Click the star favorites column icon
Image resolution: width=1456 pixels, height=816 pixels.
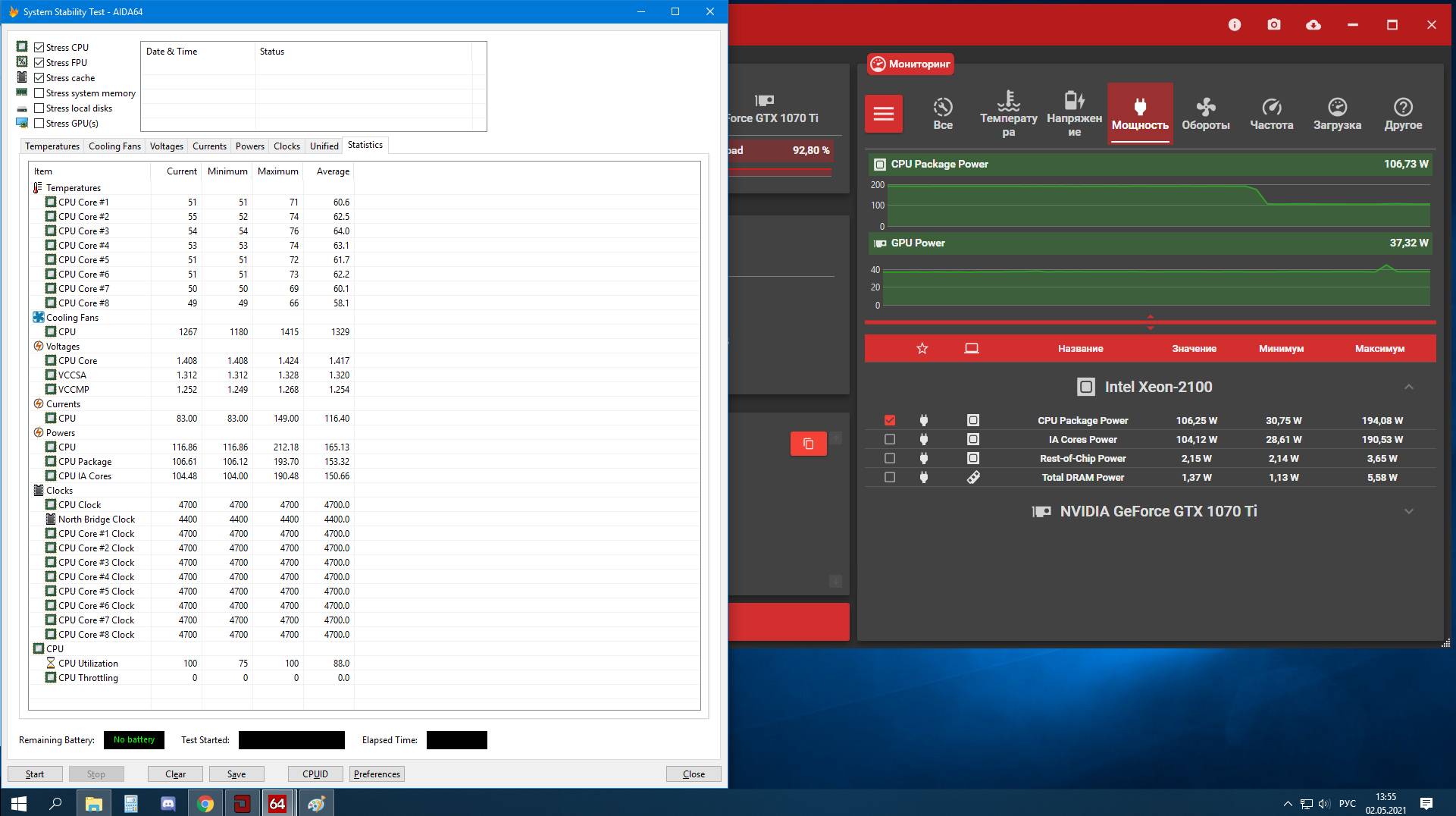[x=922, y=349]
